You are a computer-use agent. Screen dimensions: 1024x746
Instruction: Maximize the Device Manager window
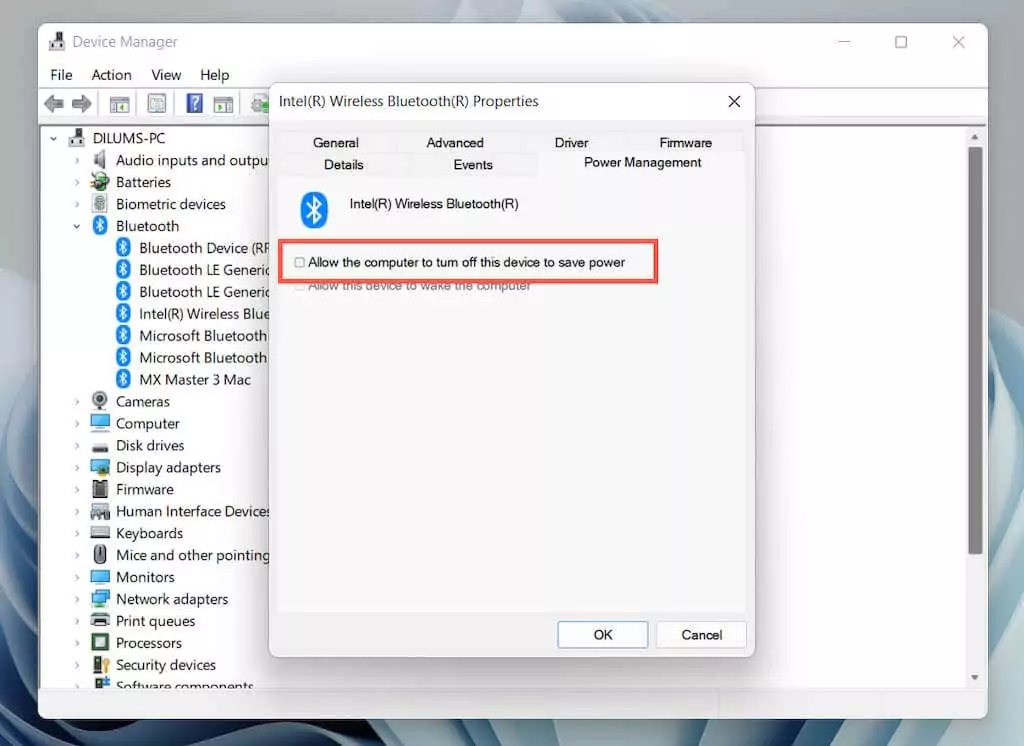pyautogui.click(x=901, y=42)
